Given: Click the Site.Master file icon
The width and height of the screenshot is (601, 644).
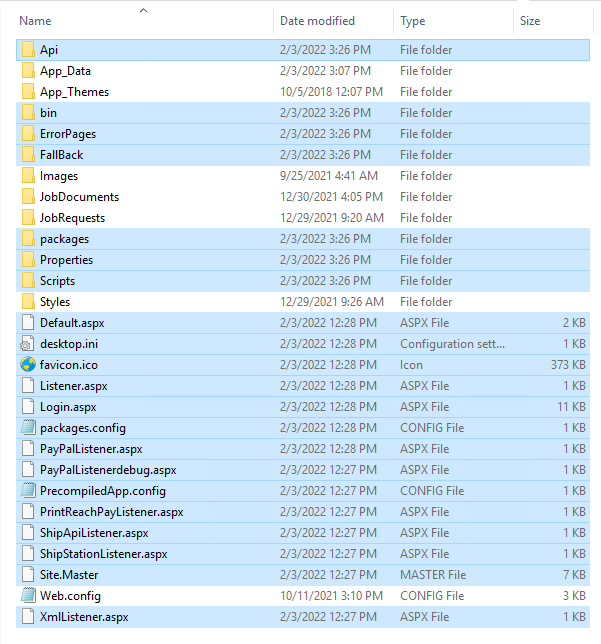Looking at the screenshot, I should [28, 575].
